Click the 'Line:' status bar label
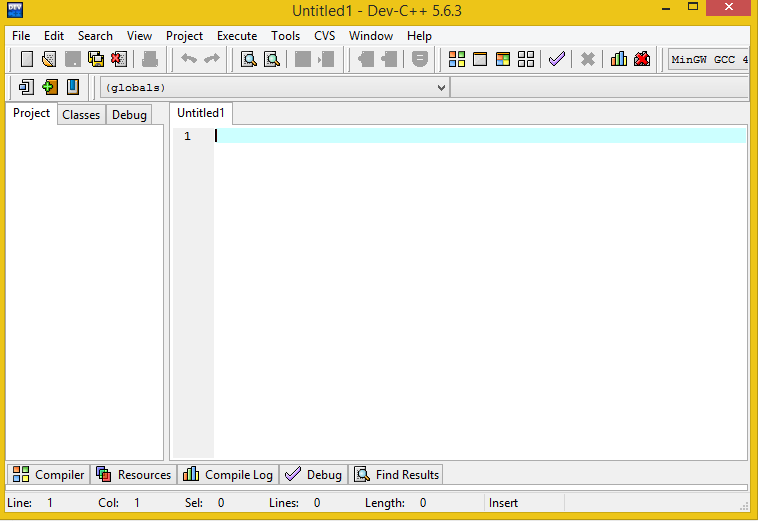The width and height of the screenshot is (758, 521). coord(20,503)
